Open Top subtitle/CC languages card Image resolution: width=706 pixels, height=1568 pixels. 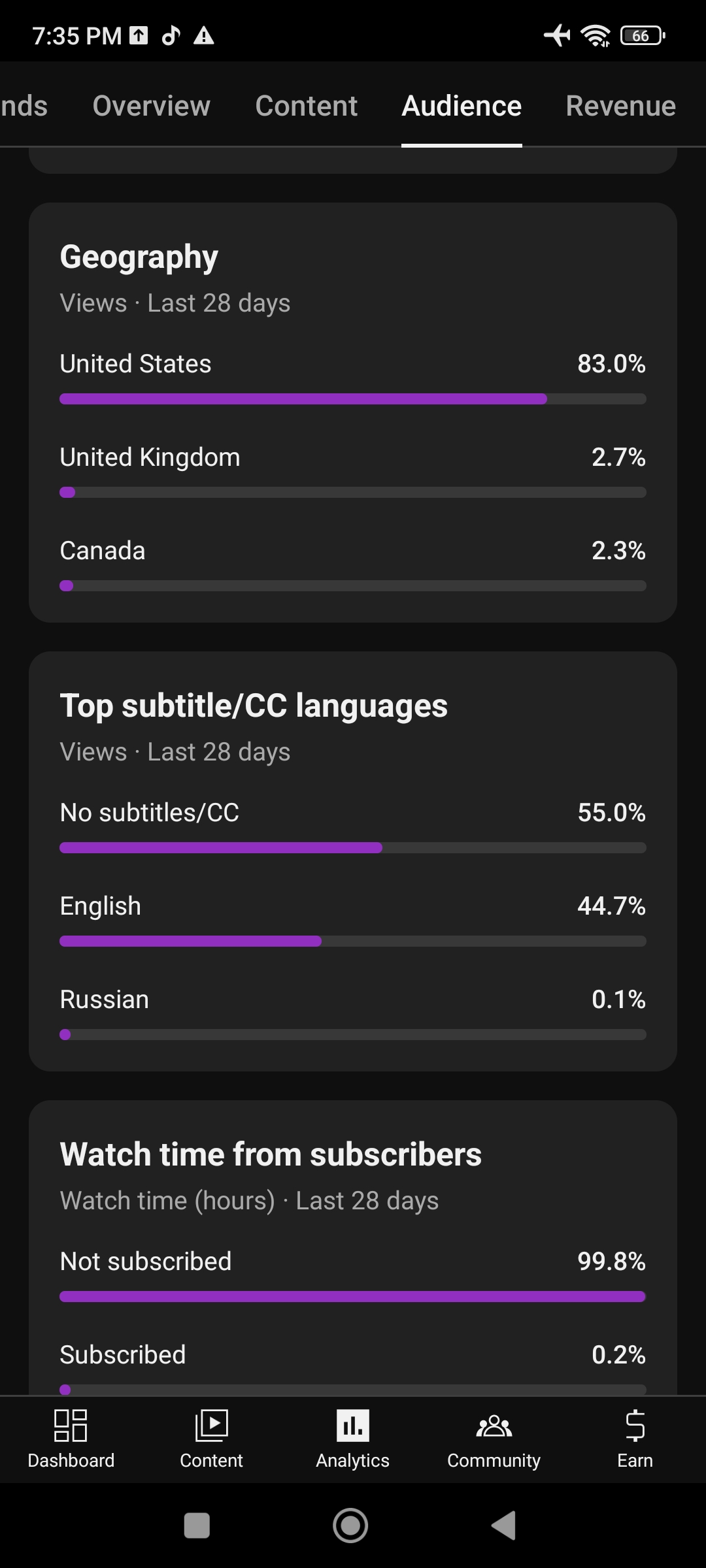[254, 706]
